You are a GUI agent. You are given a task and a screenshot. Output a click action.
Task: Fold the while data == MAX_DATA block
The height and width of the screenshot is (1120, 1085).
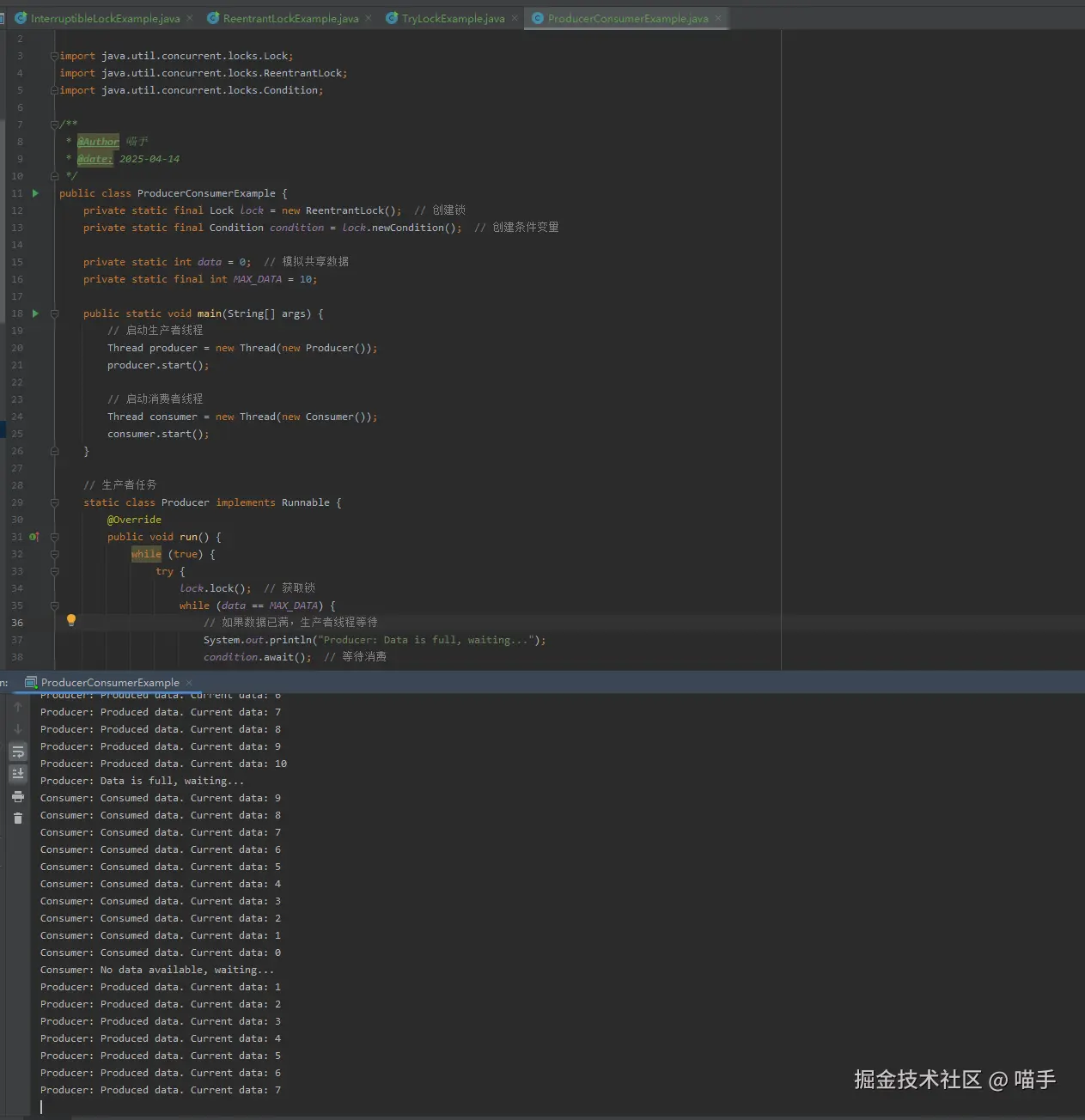(x=54, y=606)
